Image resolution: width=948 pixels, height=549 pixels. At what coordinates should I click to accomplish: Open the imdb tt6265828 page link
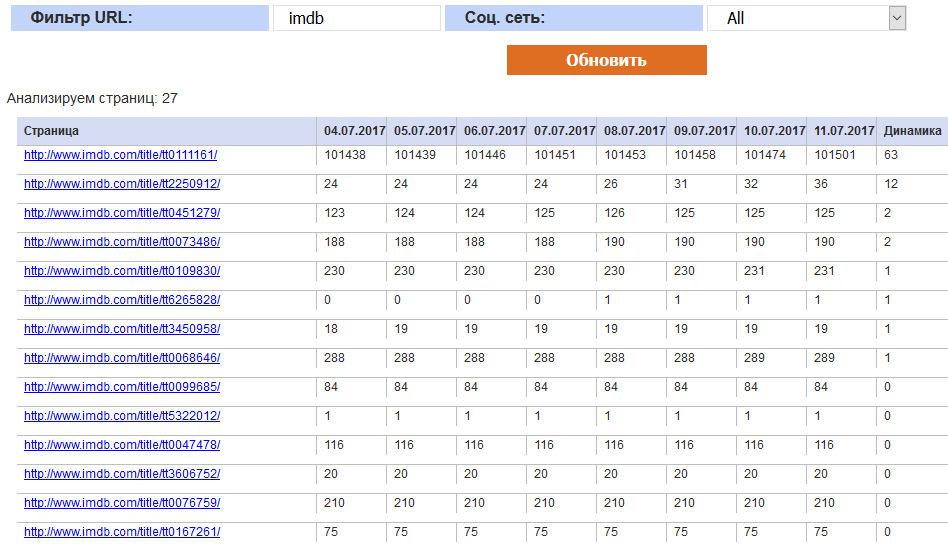pyautogui.click(x=122, y=300)
